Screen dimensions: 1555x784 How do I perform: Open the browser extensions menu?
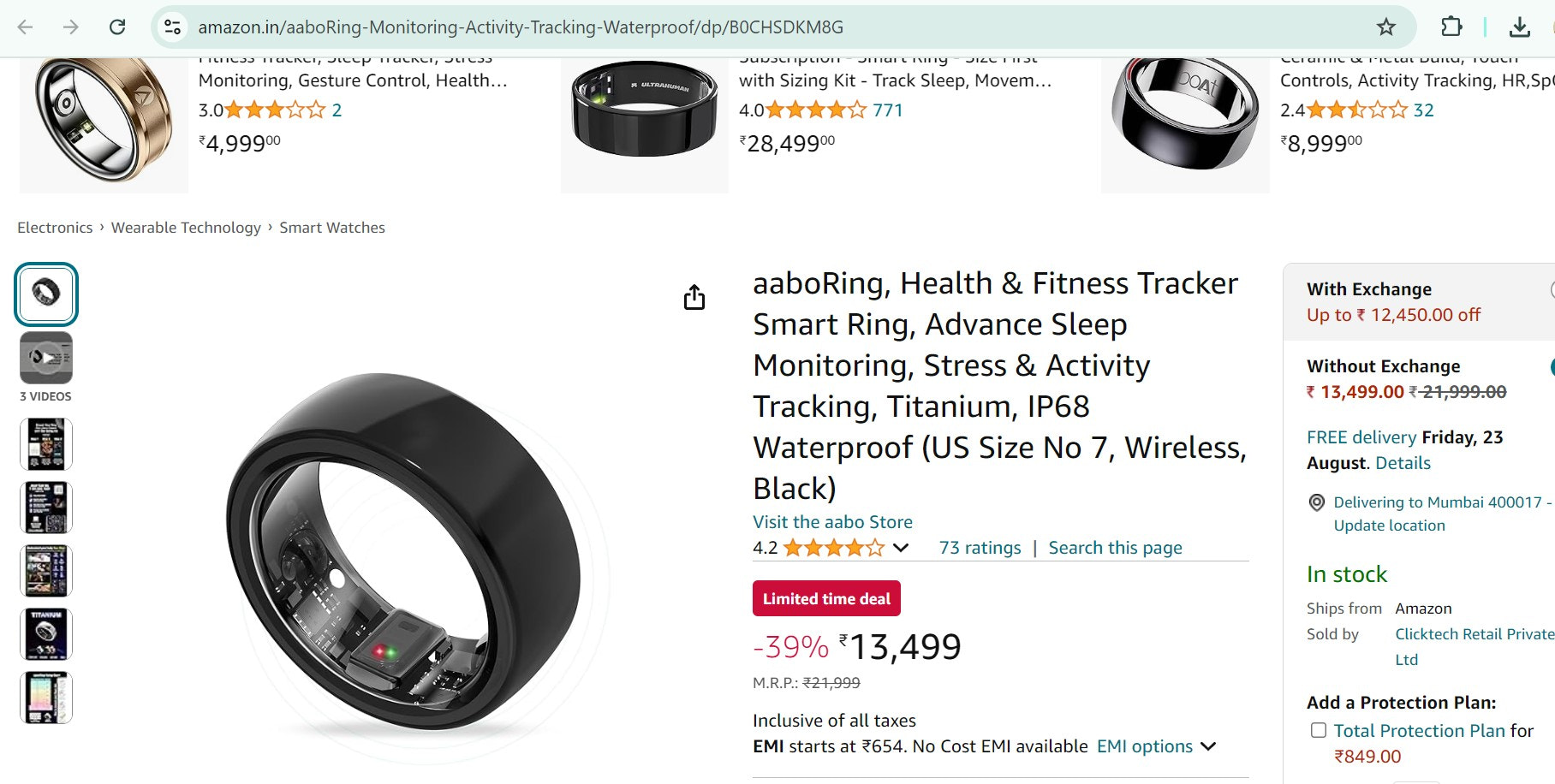pos(1451,27)
